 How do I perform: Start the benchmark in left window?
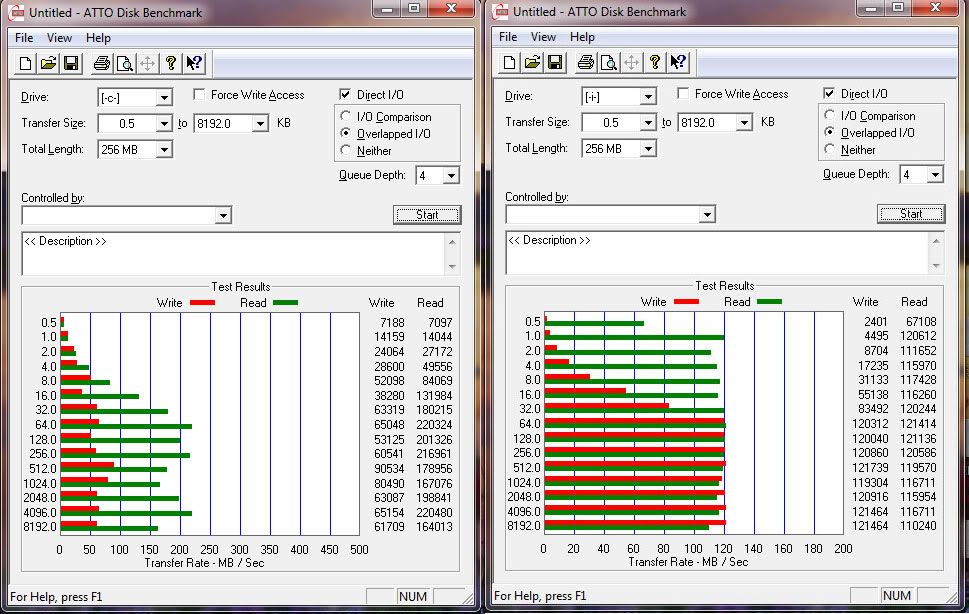point(427,215)
